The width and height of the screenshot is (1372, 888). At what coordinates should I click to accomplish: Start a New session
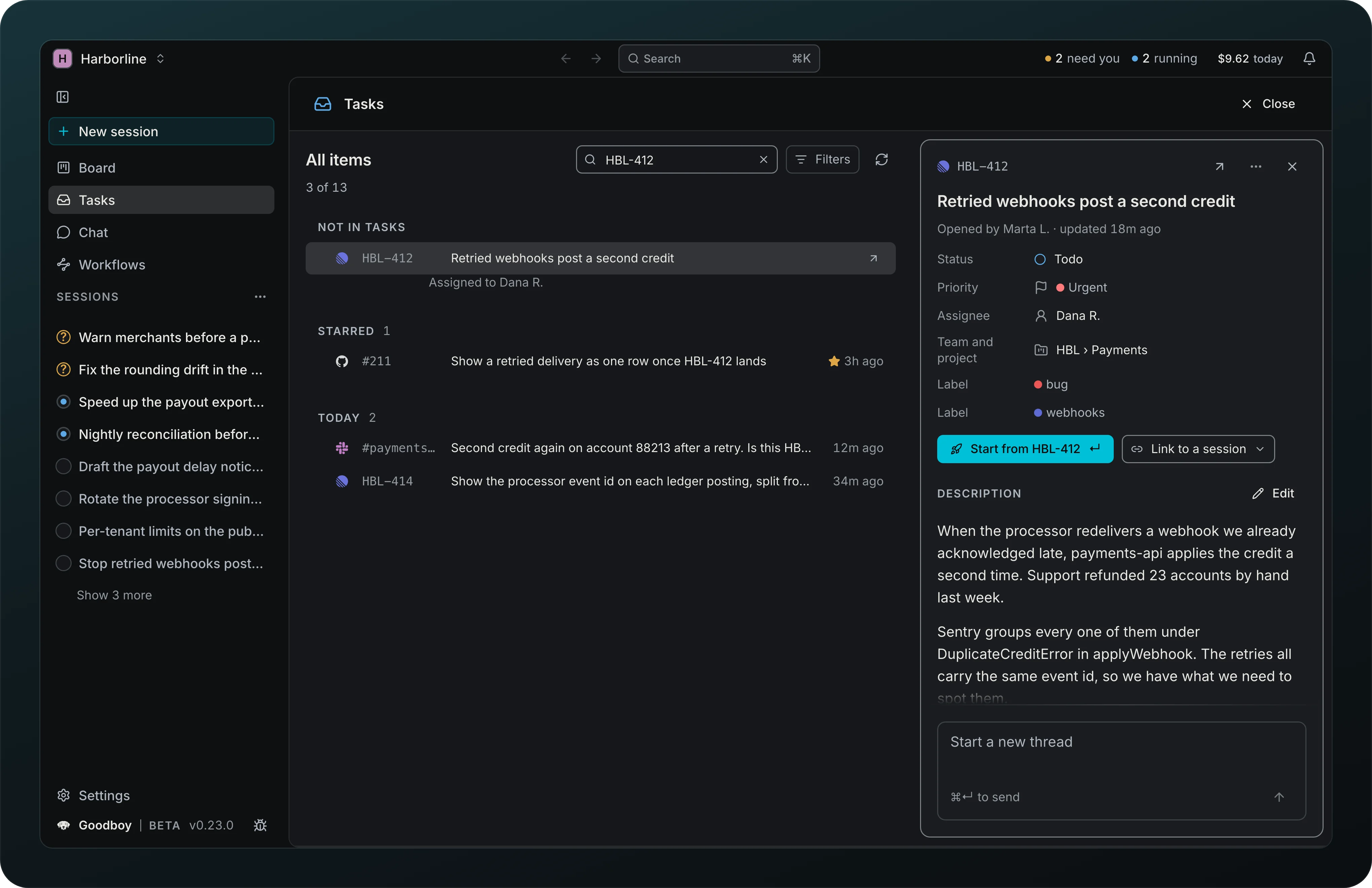(x=161, y=132)
